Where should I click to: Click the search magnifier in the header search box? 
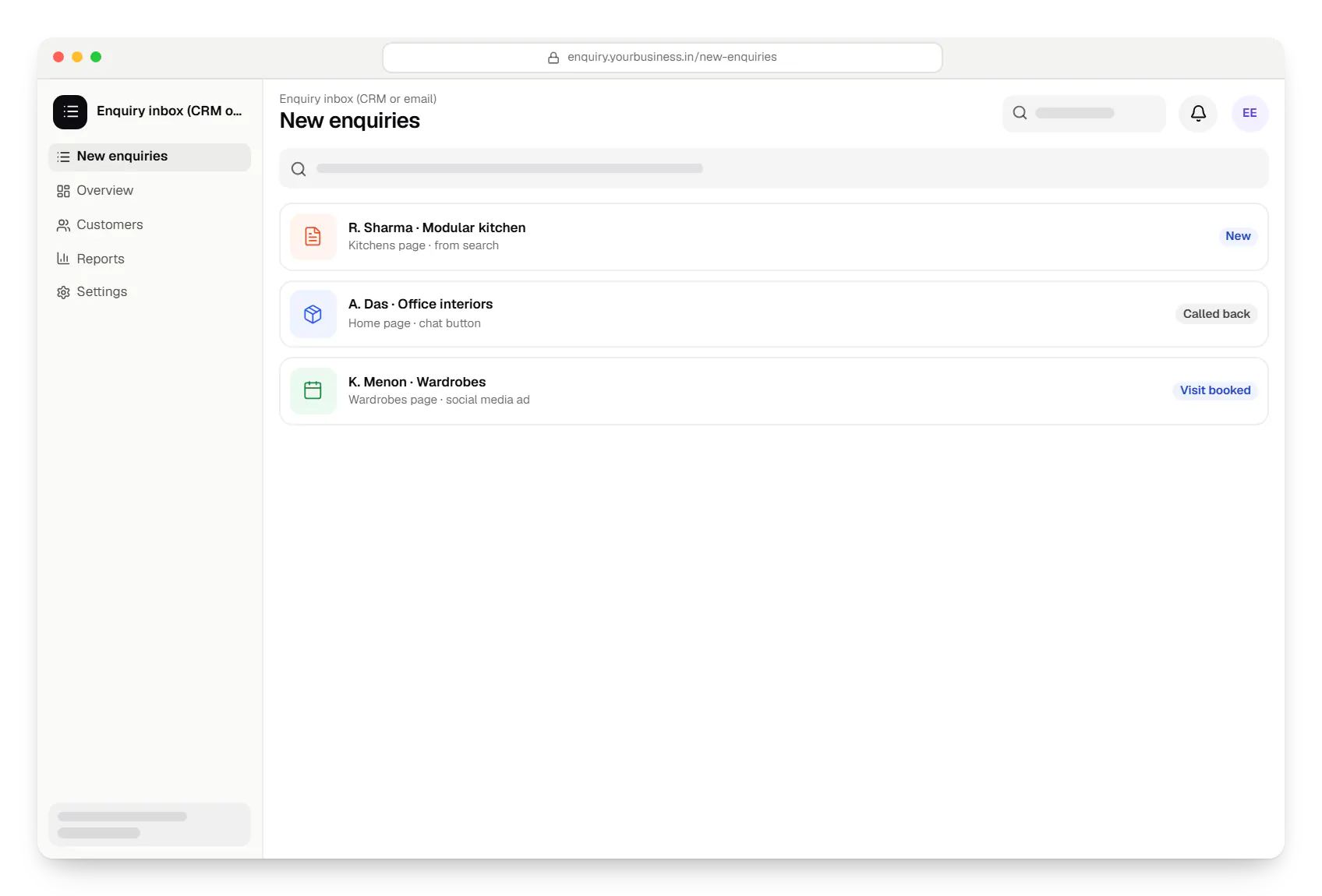(1020, 113)
